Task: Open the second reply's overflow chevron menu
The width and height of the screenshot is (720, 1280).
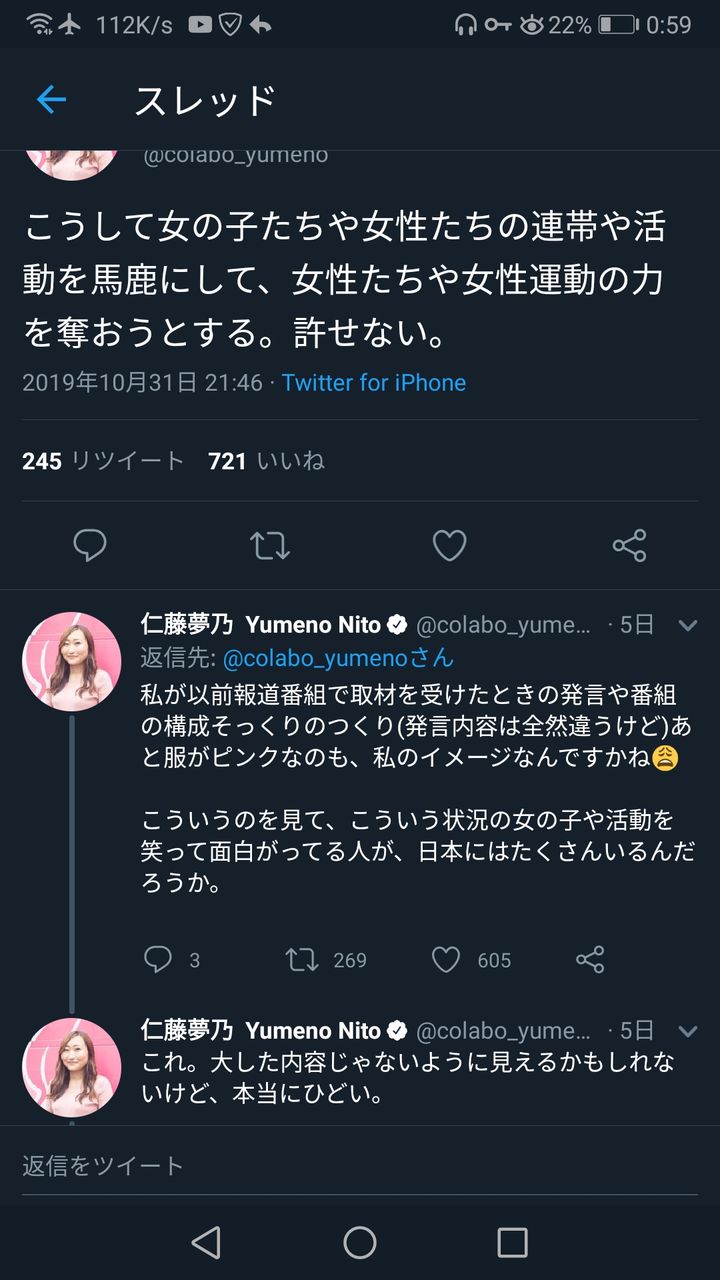Action: coord(688,1031)
